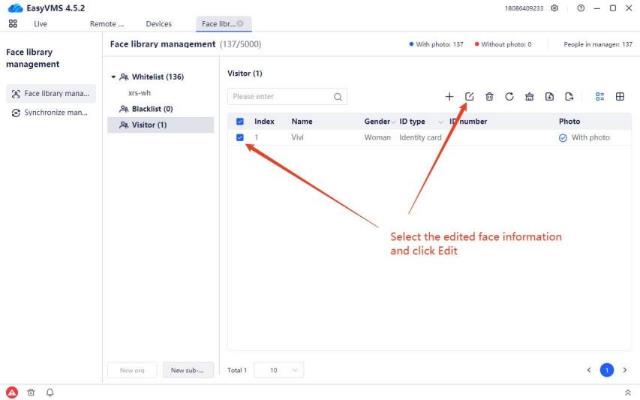Viewport: 640px width, 400px height.
Task: Click the search magnifier icon
Action: coord(338,97)
